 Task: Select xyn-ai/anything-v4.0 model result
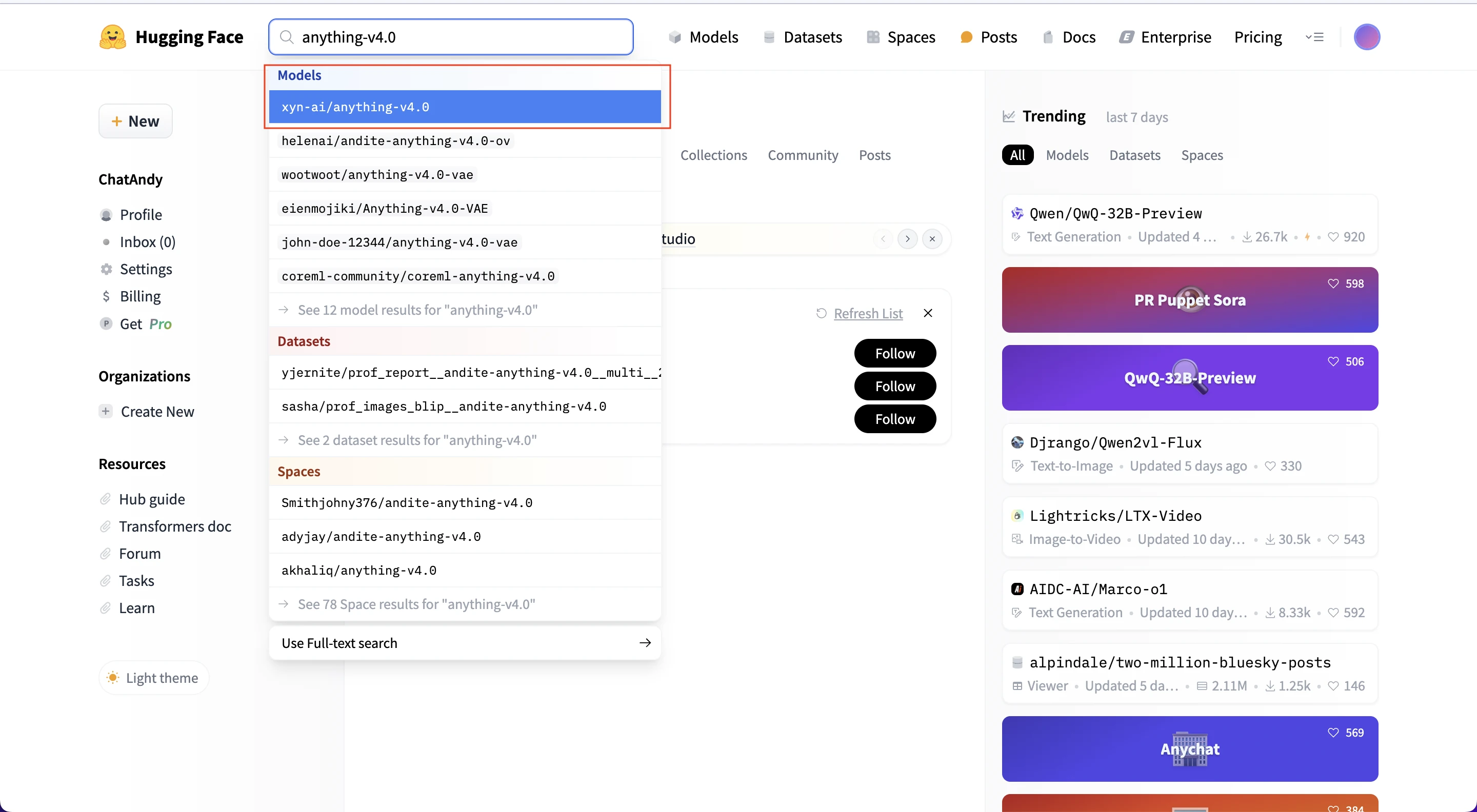coord(465,107)
